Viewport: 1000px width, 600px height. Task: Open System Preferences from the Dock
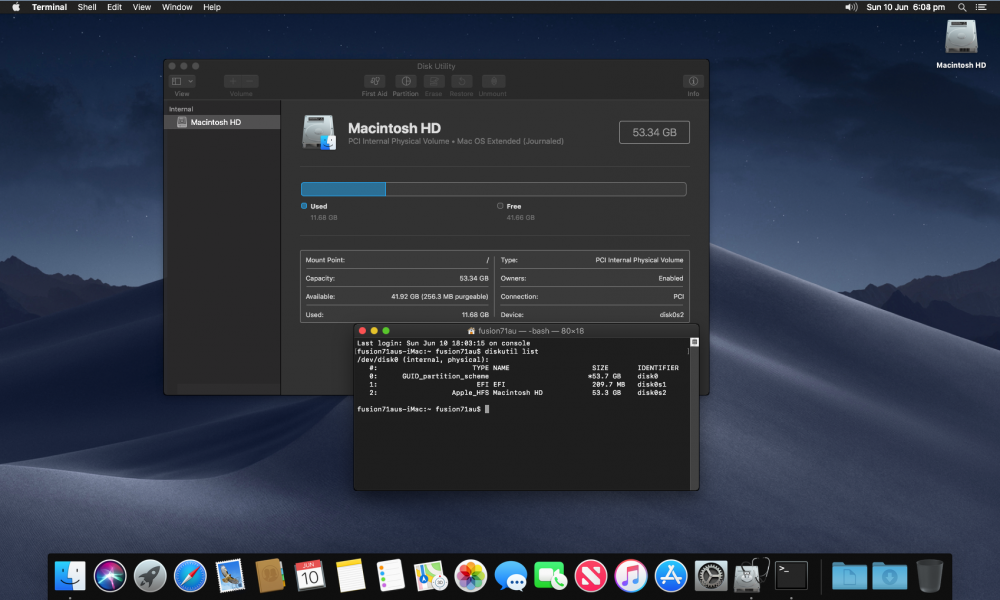tap(710, 576)
